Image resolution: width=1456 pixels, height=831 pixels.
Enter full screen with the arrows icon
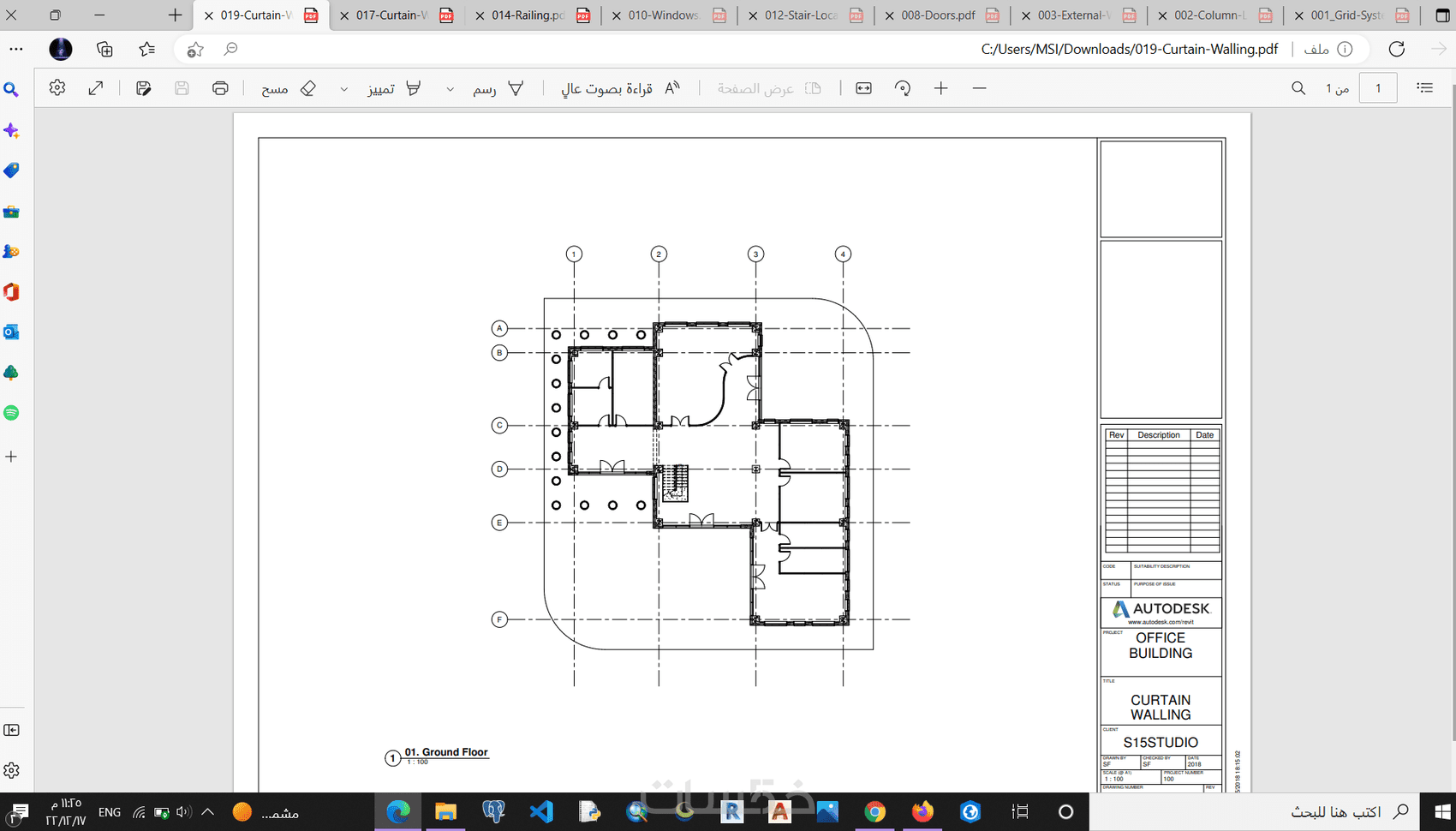(x=96, y=88)
